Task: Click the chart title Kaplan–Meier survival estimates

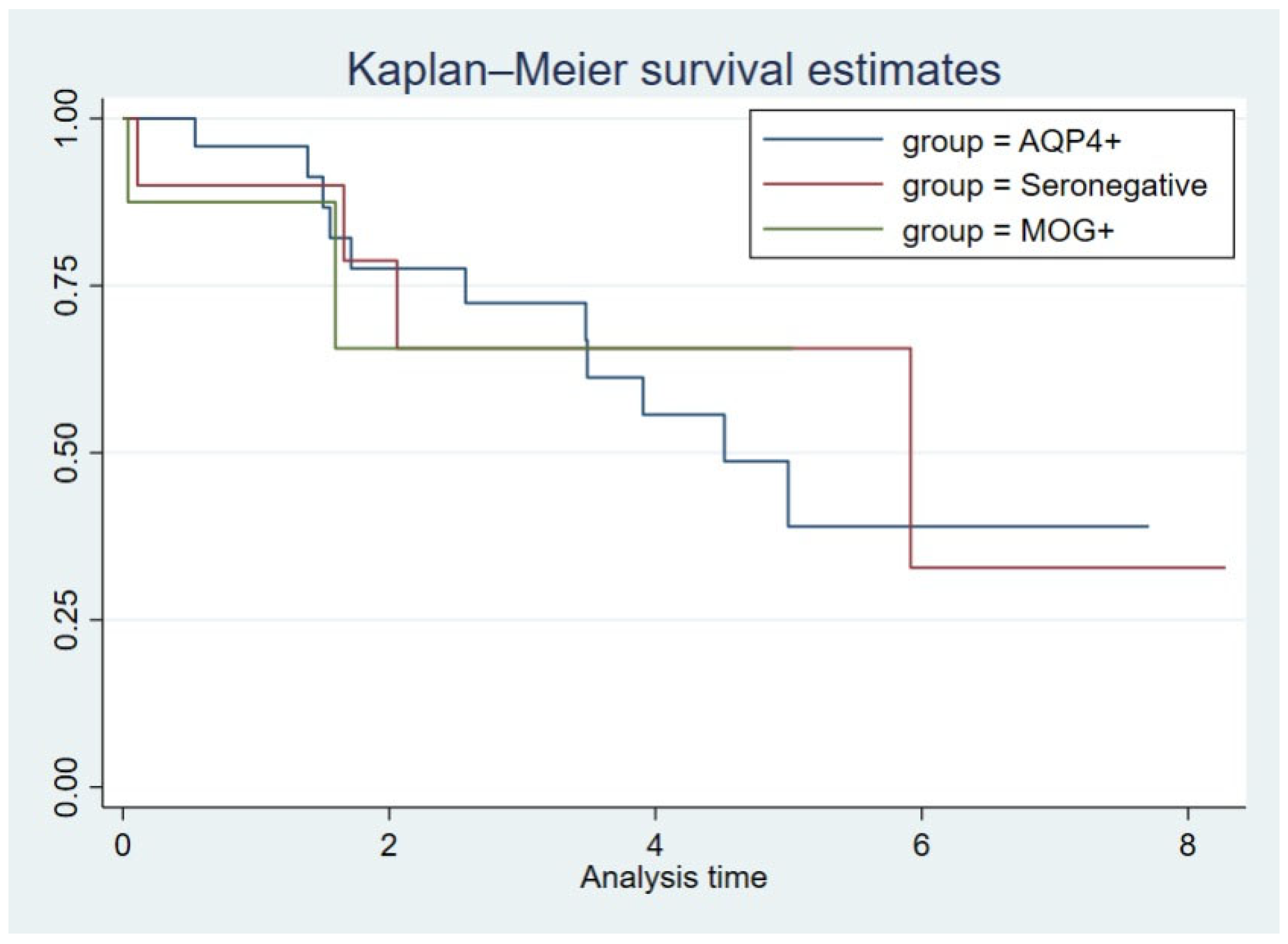Action: 673,69
